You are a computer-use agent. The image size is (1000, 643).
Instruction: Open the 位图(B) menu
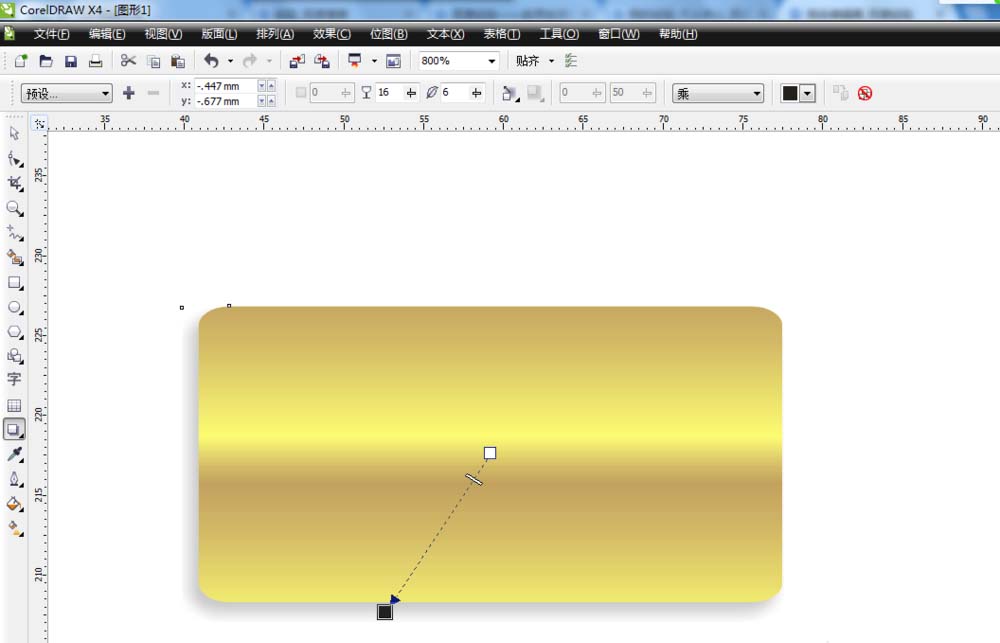[x=388, y=34]
